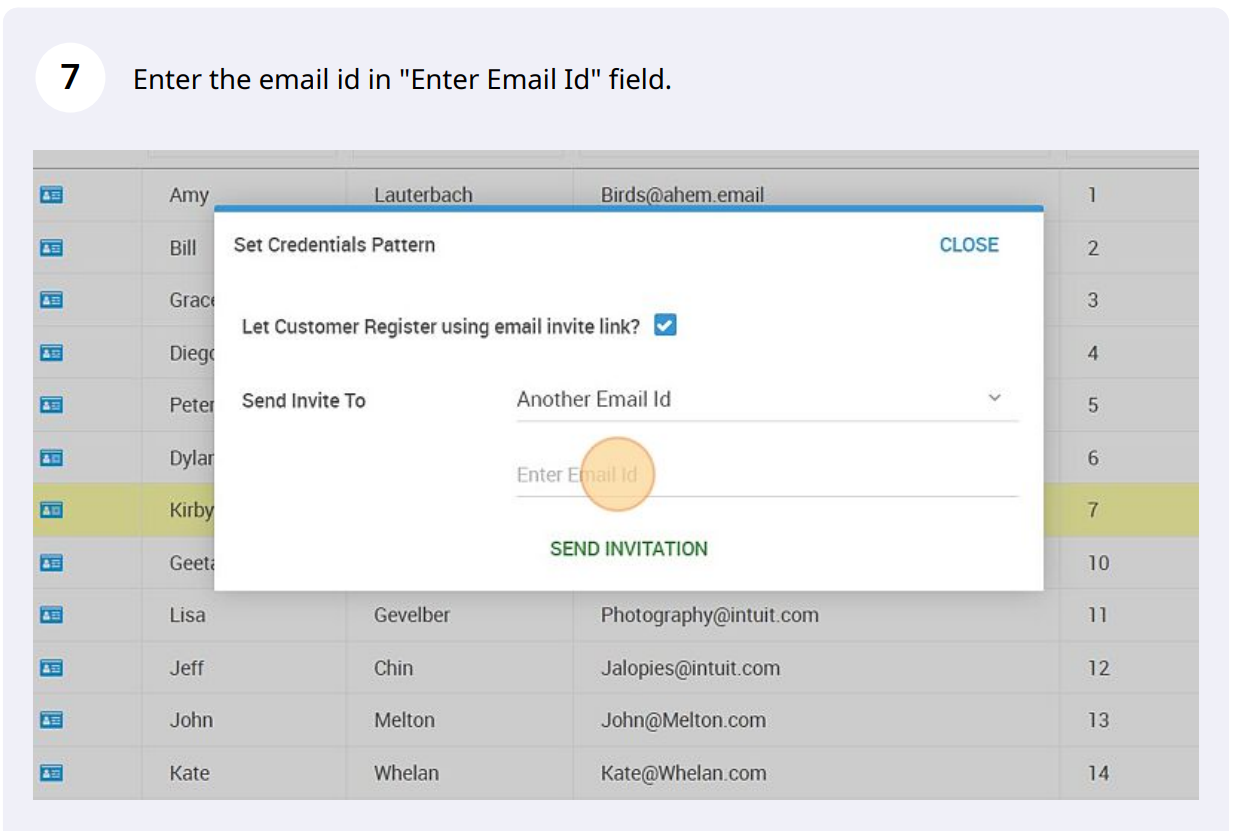1237x831 pixels.
Task: Click the dropdown chevron beside Another Email Id
Action: pos(994,398)
